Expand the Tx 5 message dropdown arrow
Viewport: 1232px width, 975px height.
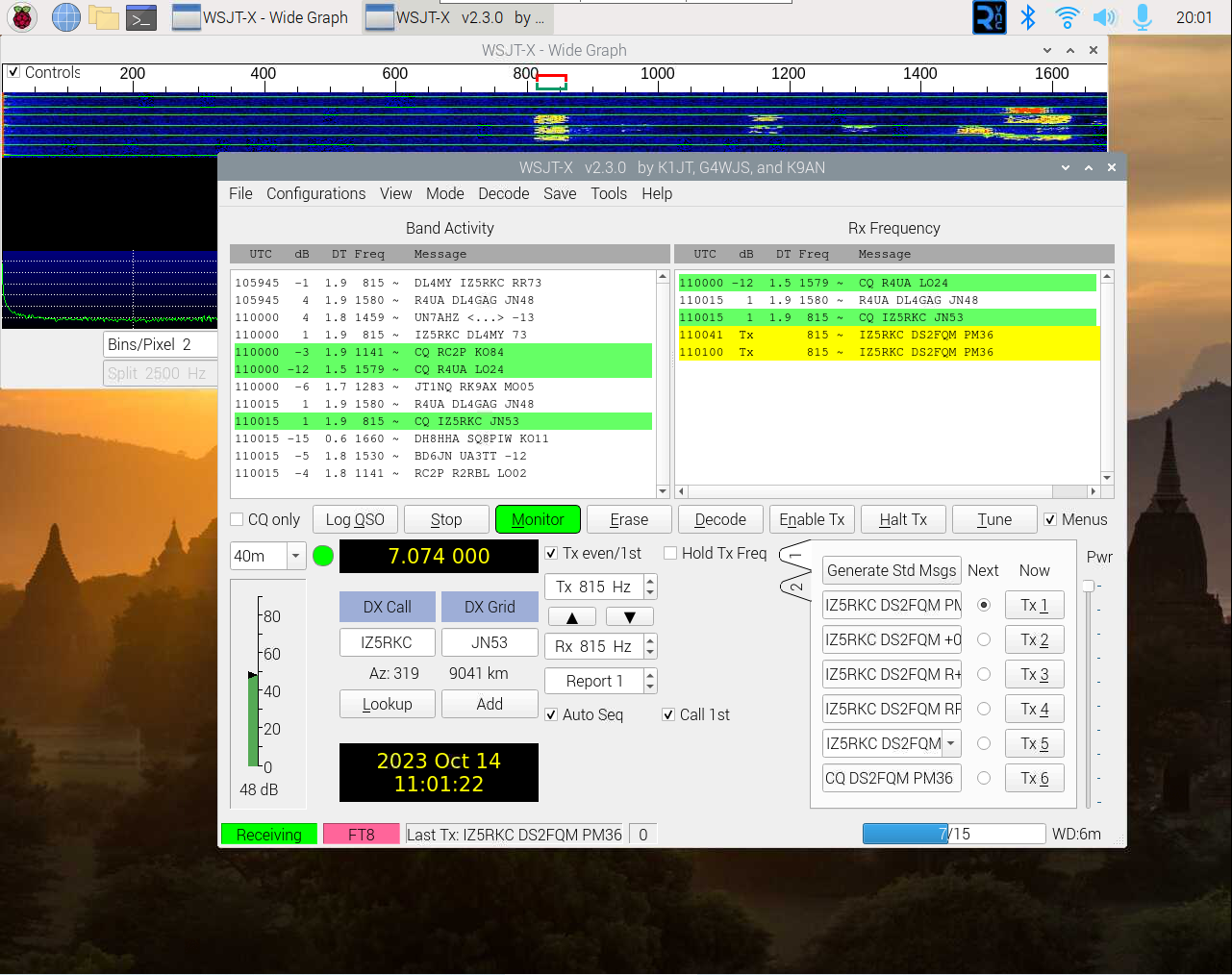pos(951,743)
